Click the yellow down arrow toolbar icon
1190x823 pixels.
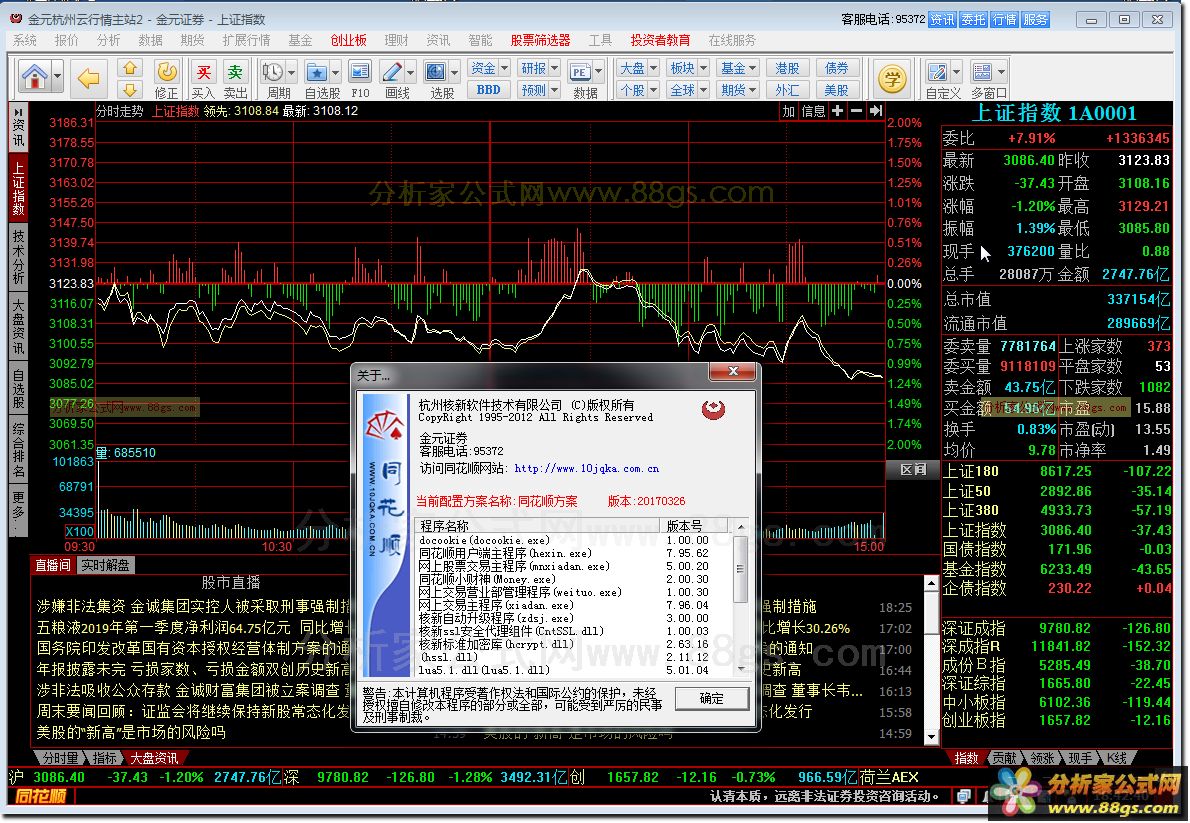tap(130, 89)
